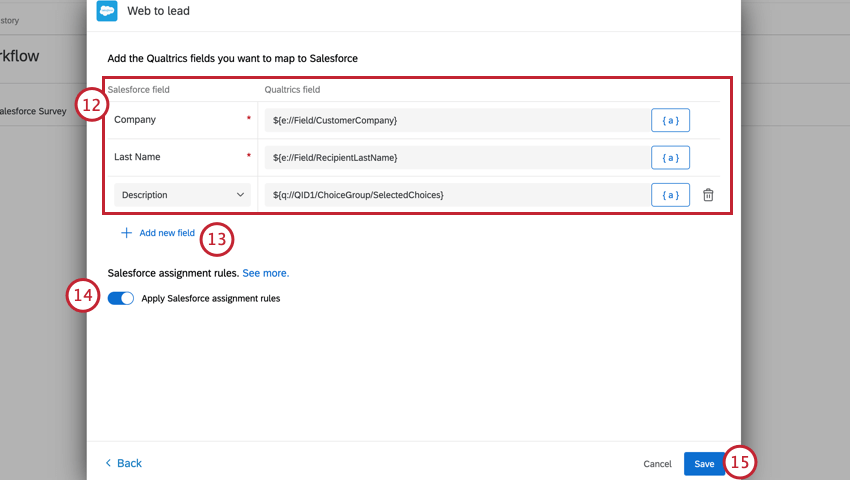Screen dimensions: 850x480
Task: Click the Description Qualtrics field input
Action: (455, 195)
